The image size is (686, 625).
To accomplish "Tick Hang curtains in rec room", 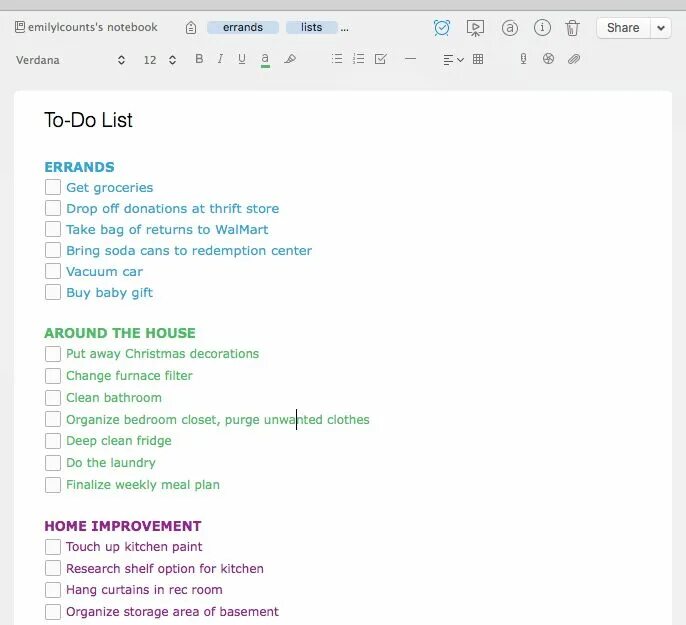I will 53,590.
